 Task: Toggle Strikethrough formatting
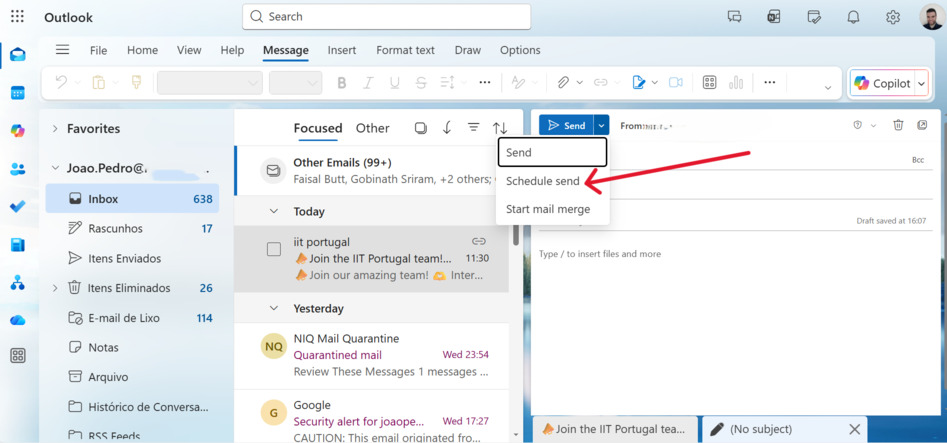coord(421,83)
